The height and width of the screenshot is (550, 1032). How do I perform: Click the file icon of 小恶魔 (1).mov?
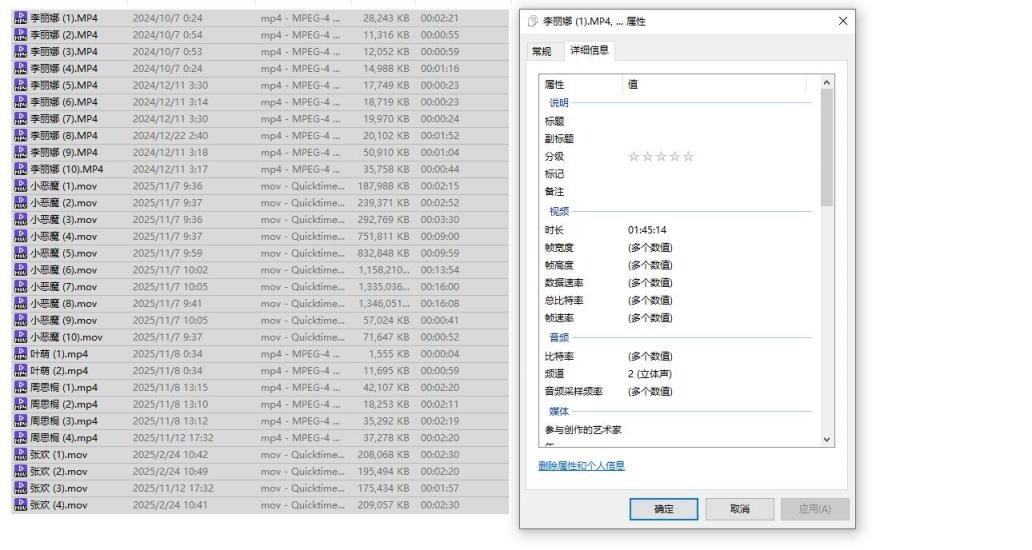(x=20, y=186)
